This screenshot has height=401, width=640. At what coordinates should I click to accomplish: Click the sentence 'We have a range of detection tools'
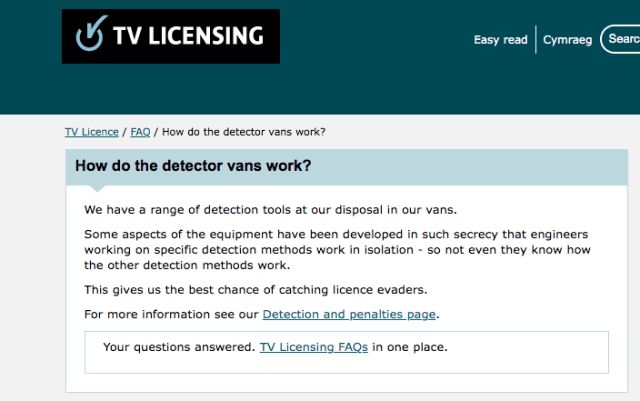point(271,209)
